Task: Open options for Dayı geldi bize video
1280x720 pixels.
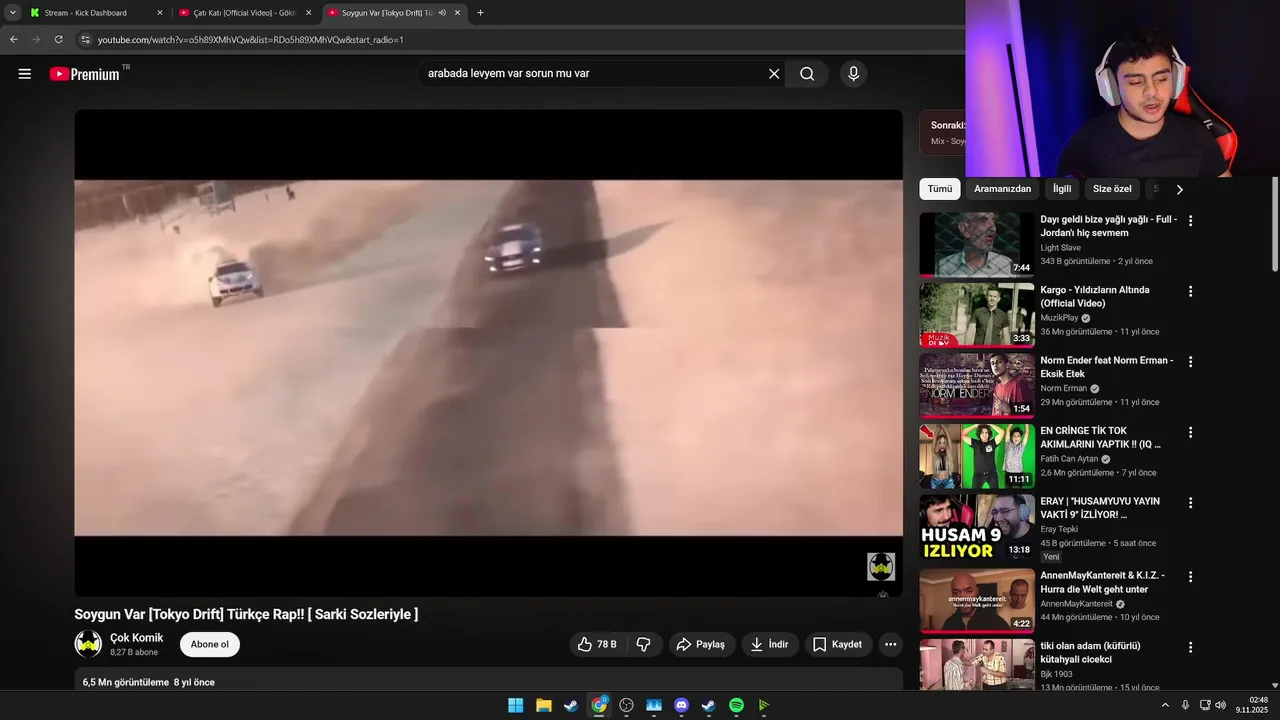Action: pyautogui.click(x=1190, y=221)
